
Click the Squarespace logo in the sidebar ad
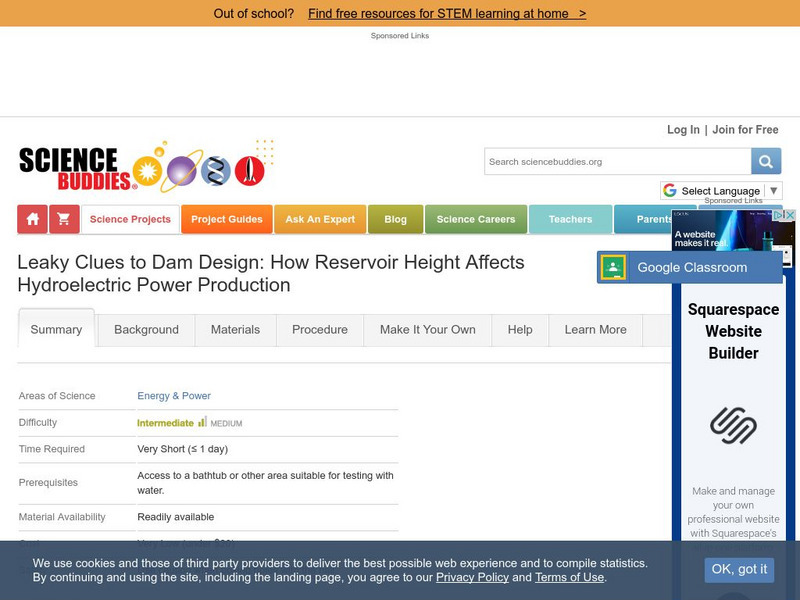(x=736, y=425)
